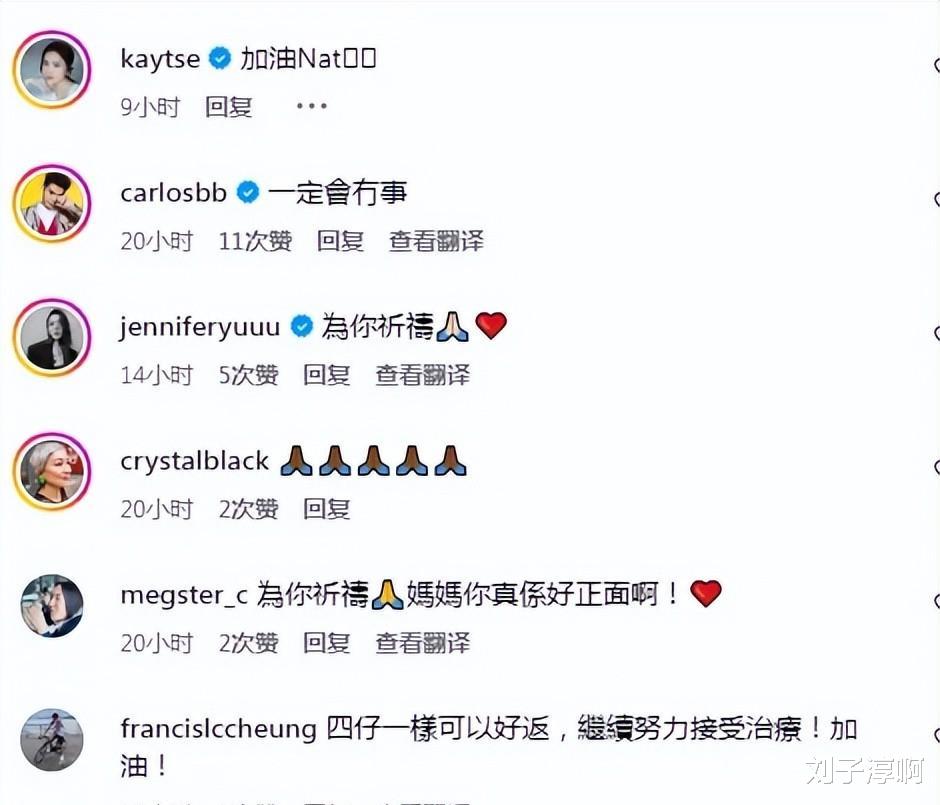Open the francislccheung username link
This screenshot has width=940, height=805.
(x=218, y=729)
